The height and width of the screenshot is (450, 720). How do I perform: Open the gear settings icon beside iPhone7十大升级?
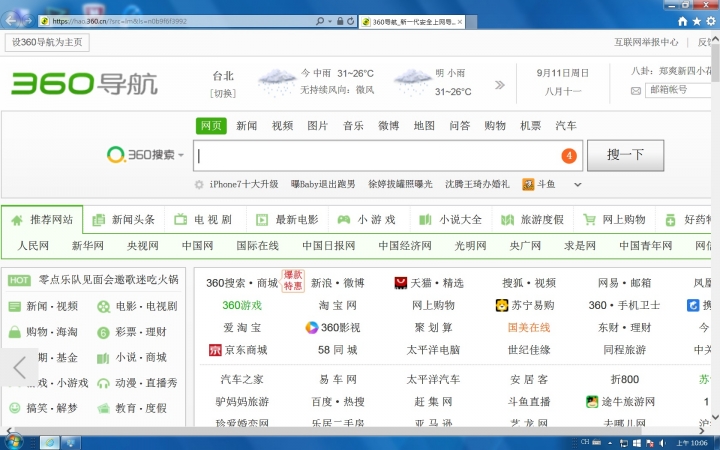coord(199,185)
